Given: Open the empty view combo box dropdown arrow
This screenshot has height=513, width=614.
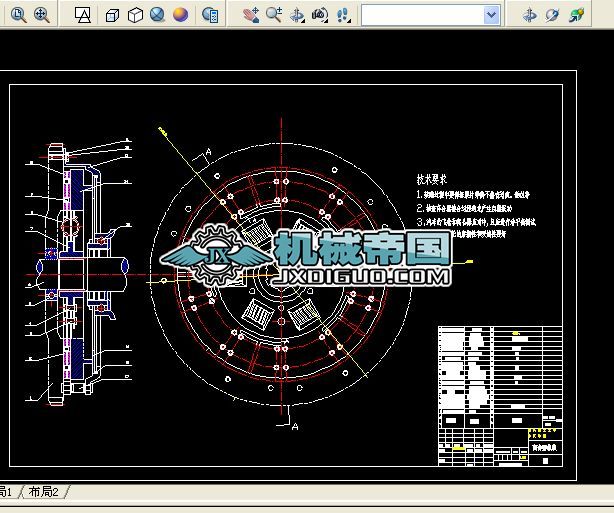Looking at the screenshot, I should 491,15.
